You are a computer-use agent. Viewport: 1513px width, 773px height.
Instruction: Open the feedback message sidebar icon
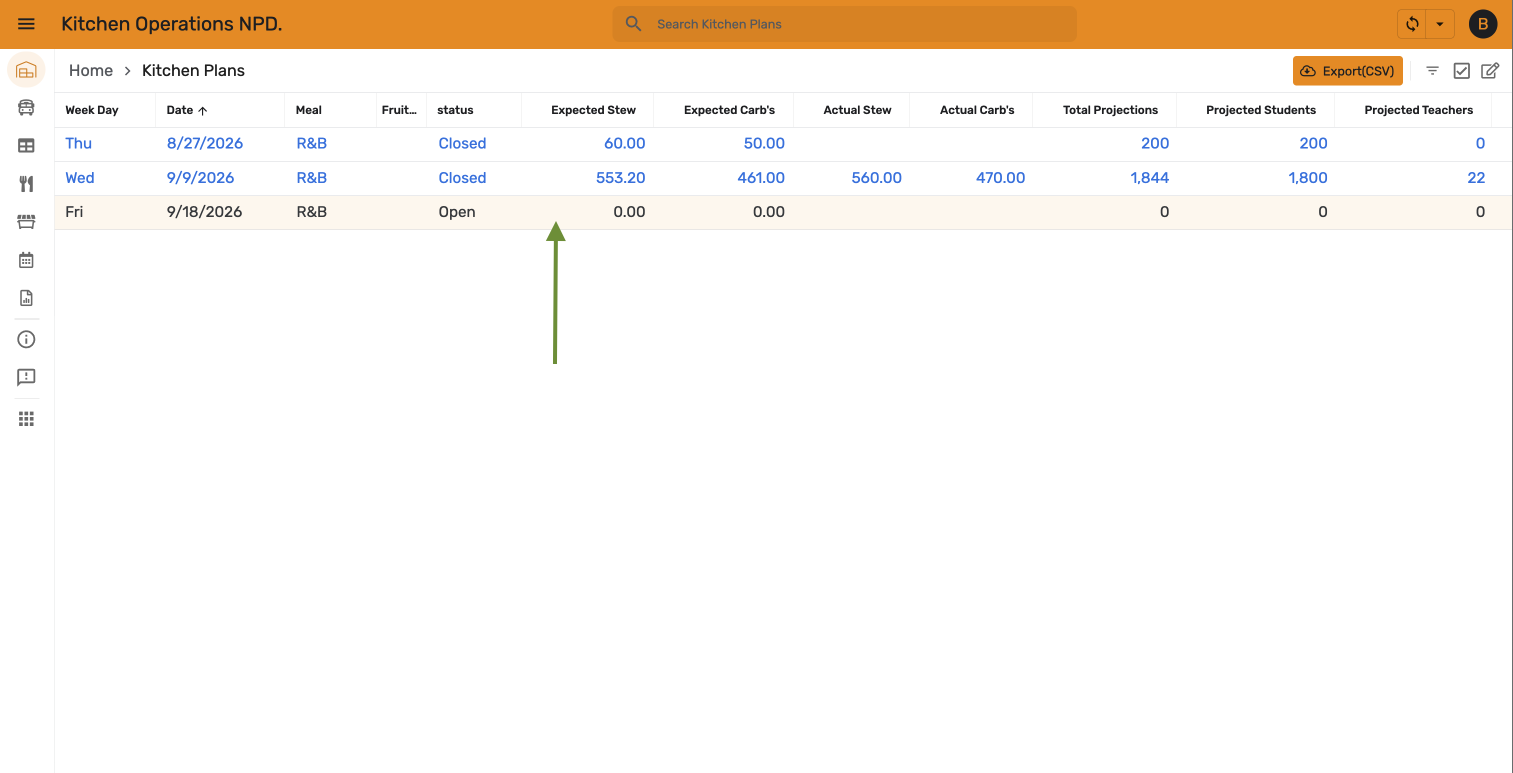(x=26, y=377)
